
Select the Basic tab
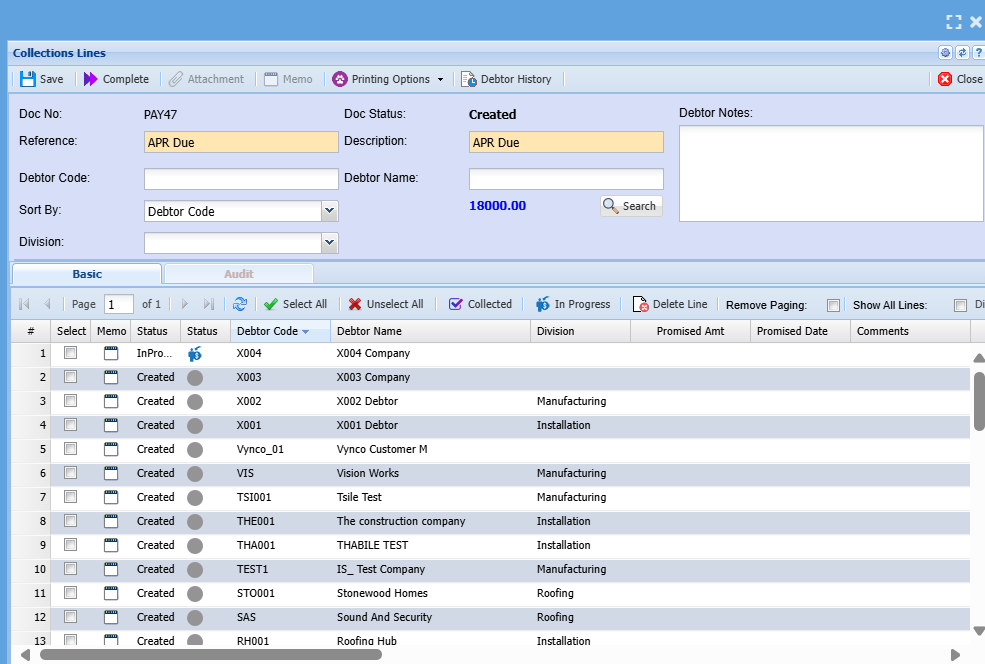point(87,274)
